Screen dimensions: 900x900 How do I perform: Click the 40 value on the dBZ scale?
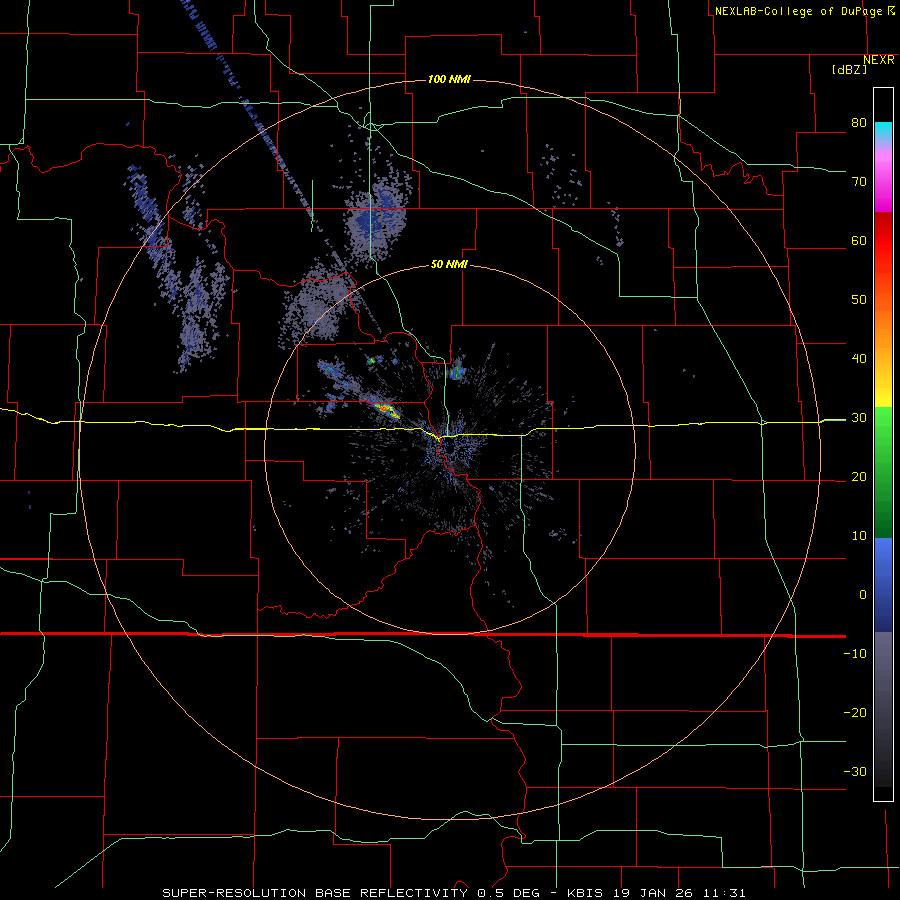859,359
